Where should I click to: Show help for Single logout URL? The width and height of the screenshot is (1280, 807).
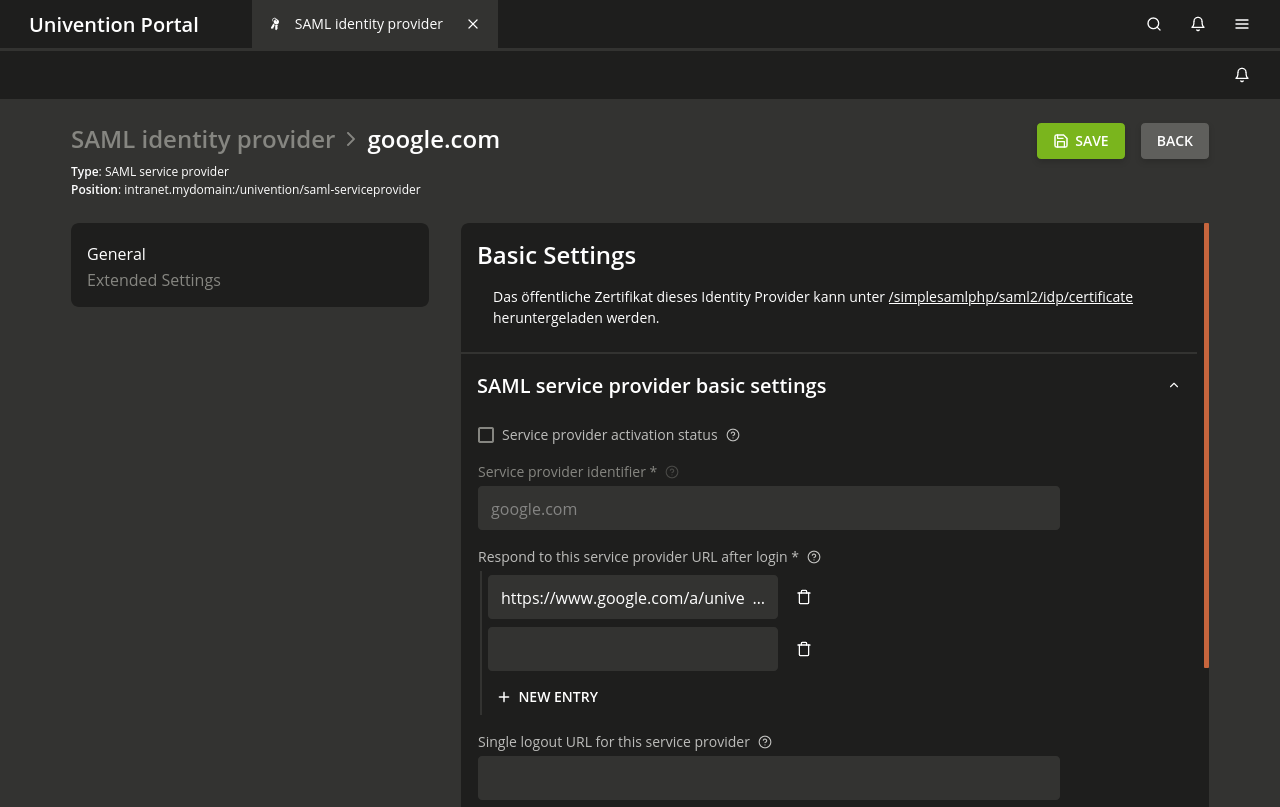click(x=765, y=742)
